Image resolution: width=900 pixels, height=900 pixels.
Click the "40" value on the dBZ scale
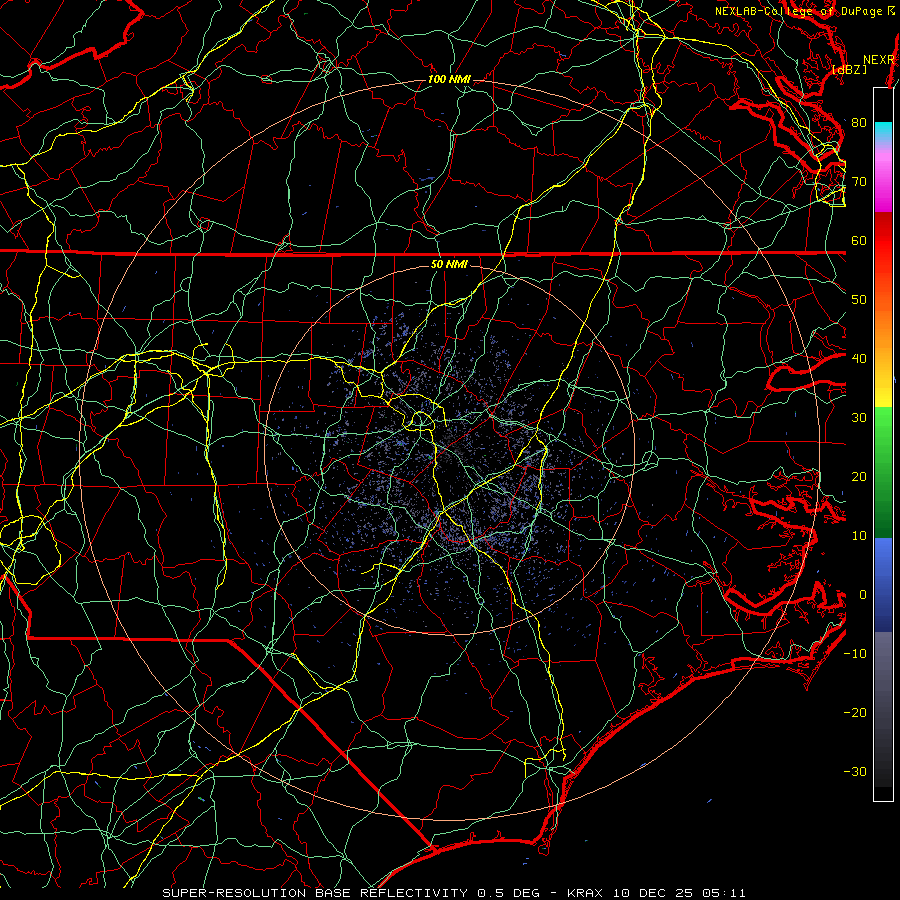click(859, 359)
